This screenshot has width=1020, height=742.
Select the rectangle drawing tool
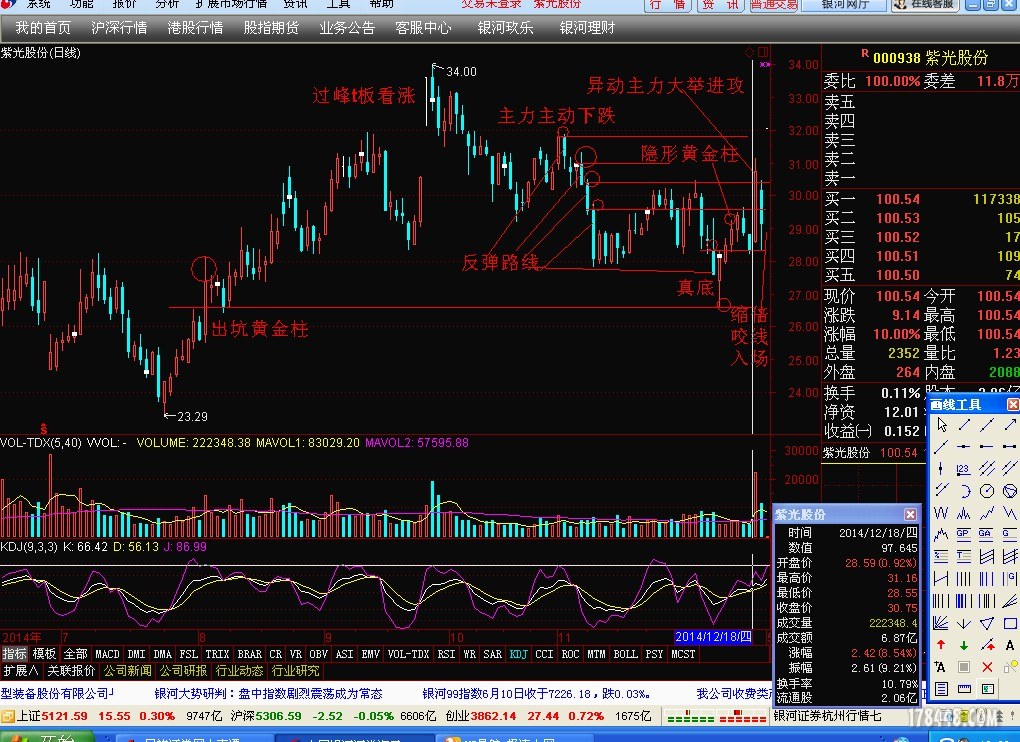click(x=1010, y=623)
